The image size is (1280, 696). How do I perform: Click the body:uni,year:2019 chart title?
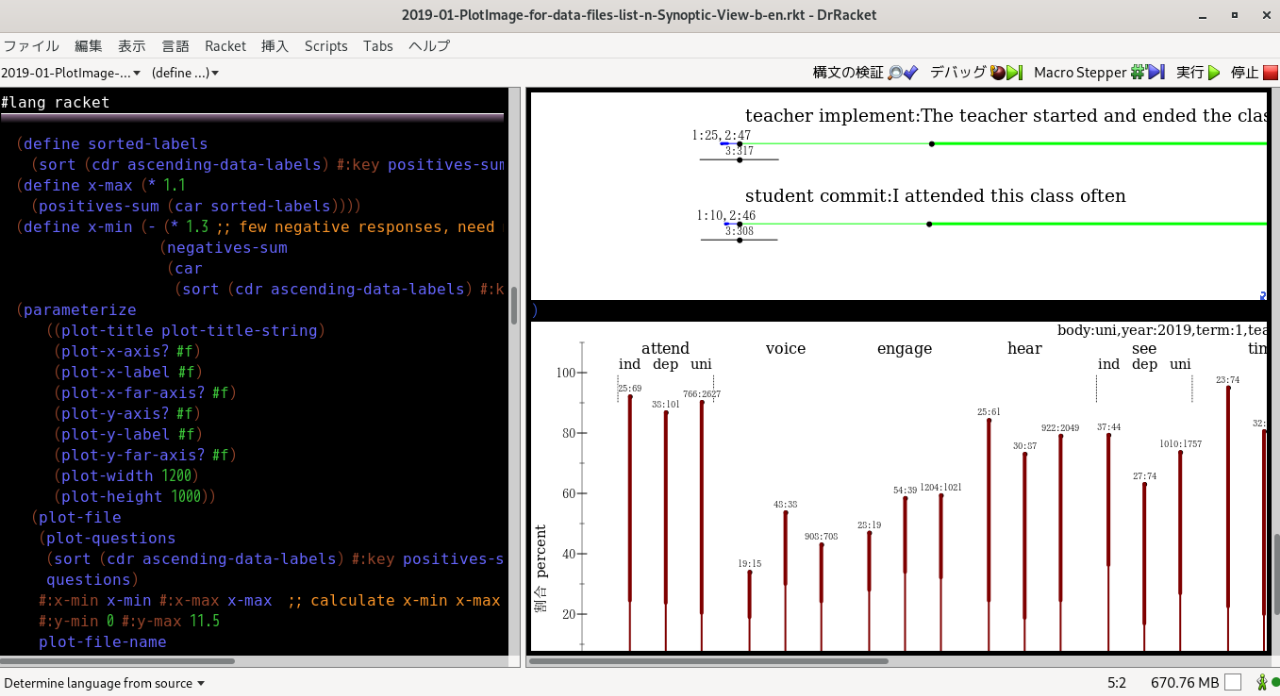coord(1163,330)
